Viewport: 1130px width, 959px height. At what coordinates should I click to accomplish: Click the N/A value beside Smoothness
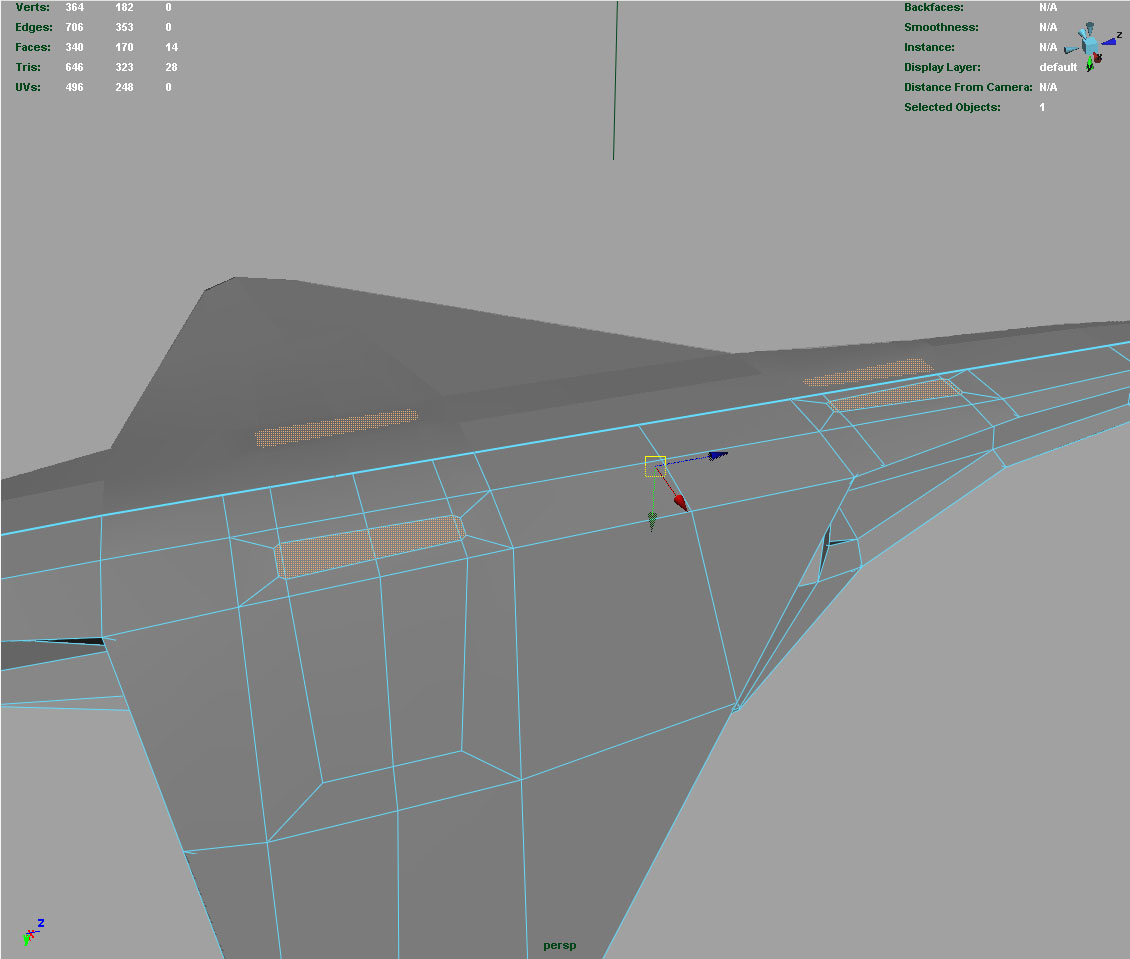coord(1049,27)
